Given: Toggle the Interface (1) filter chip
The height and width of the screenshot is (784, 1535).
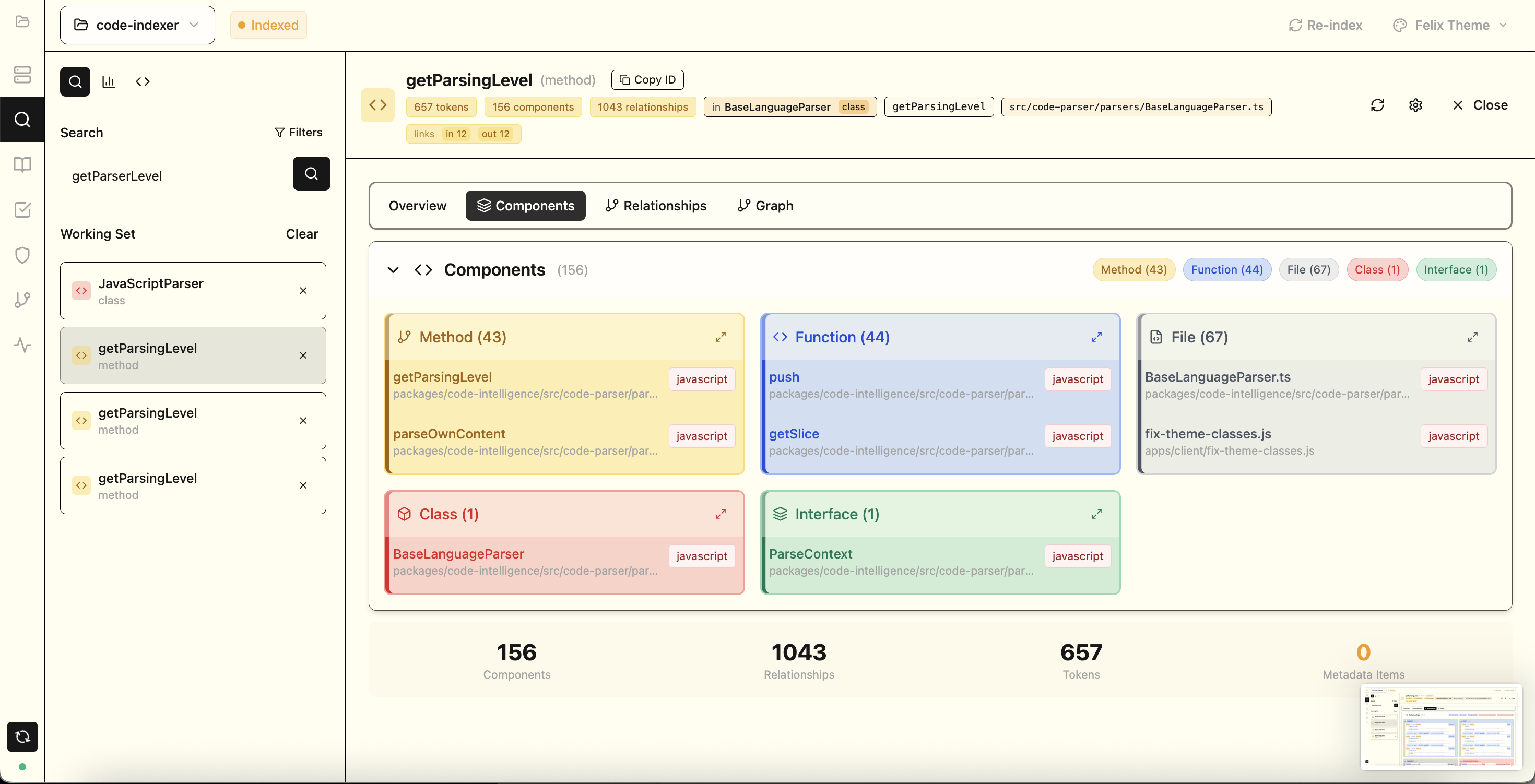Looking at the screenshot, I should click(x=1455, y=269).
